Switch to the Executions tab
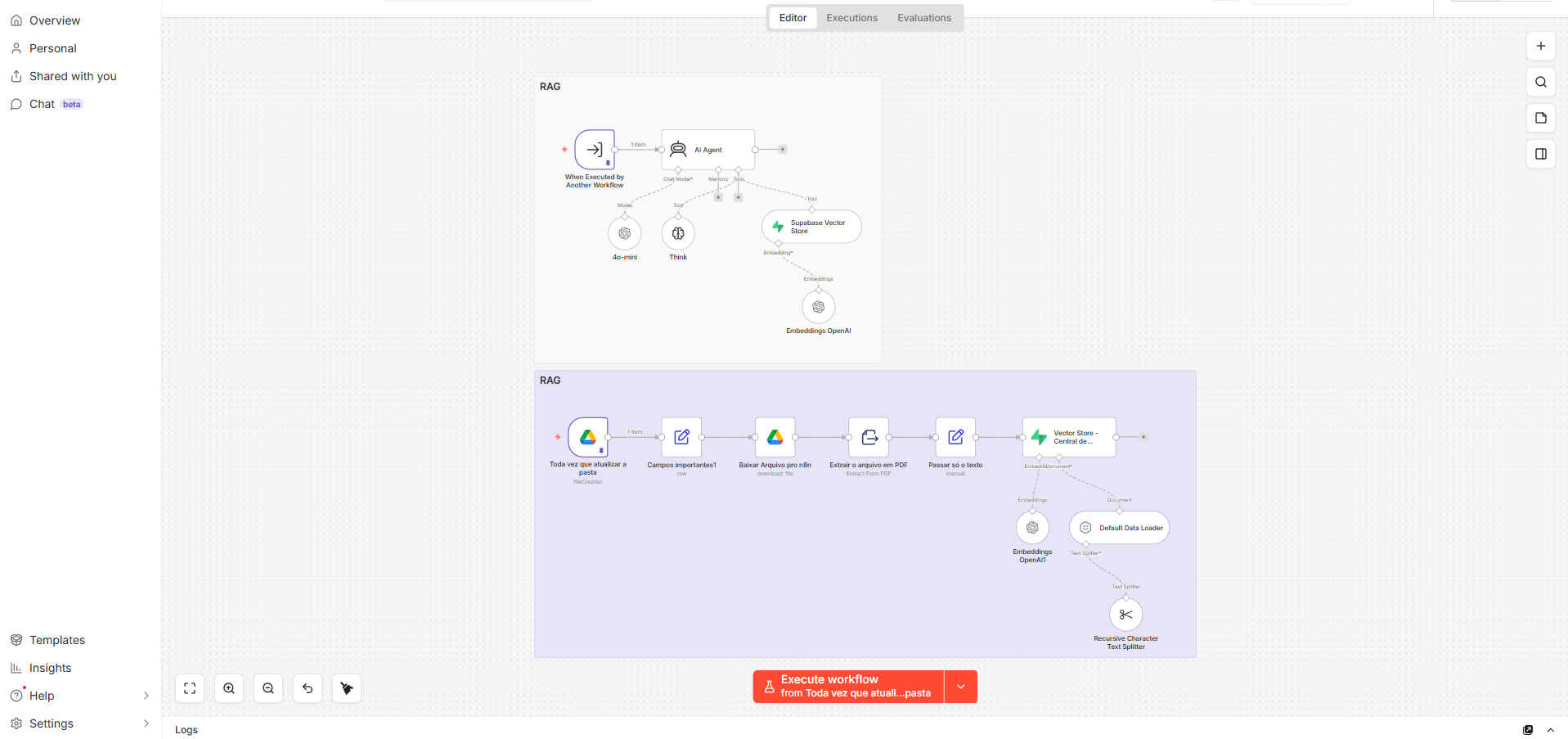The height and width of the screenshot is (739, 1568). pos(851,18)
